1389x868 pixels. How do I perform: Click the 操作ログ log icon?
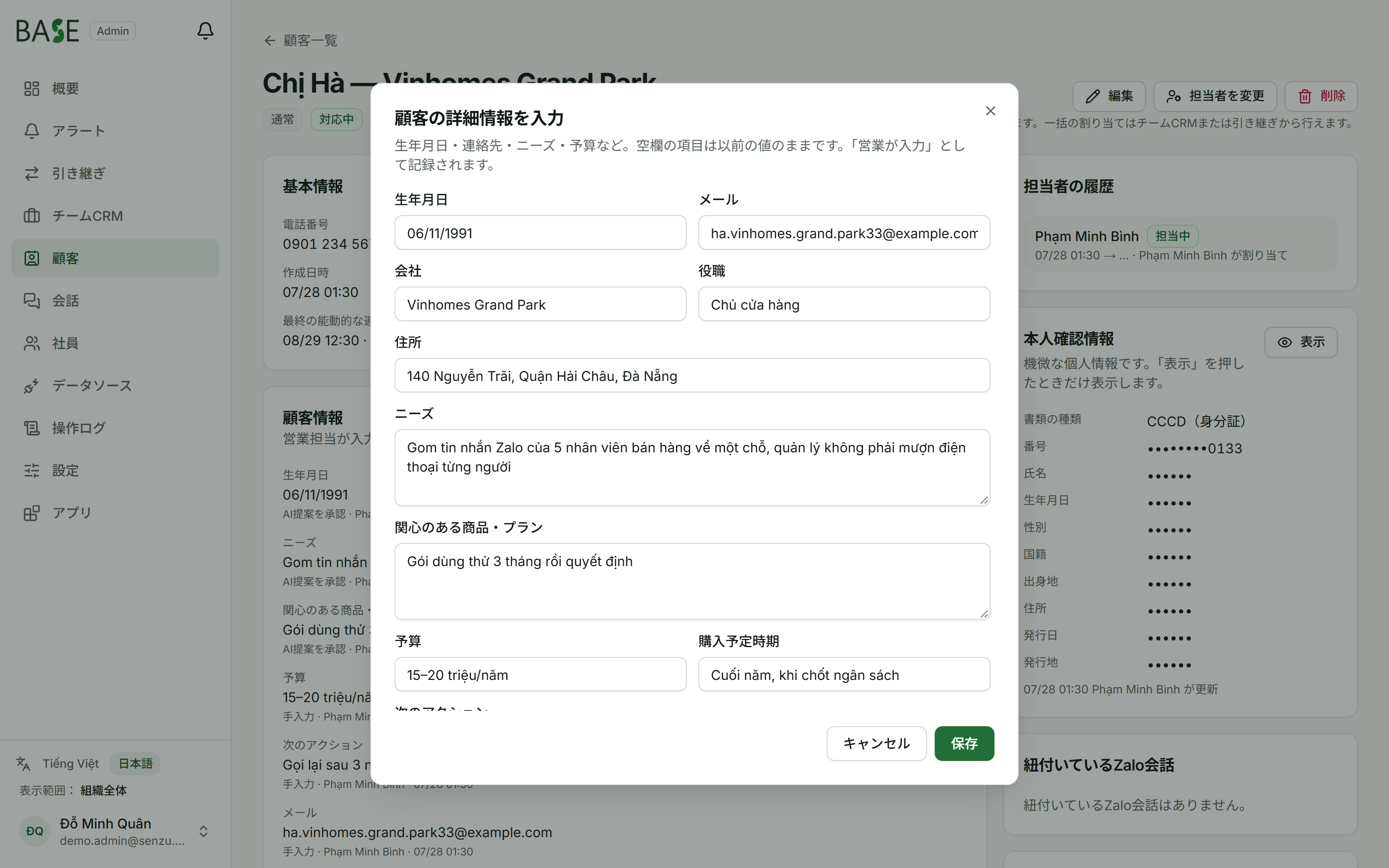pyautogui.click(x=31, y=428)
